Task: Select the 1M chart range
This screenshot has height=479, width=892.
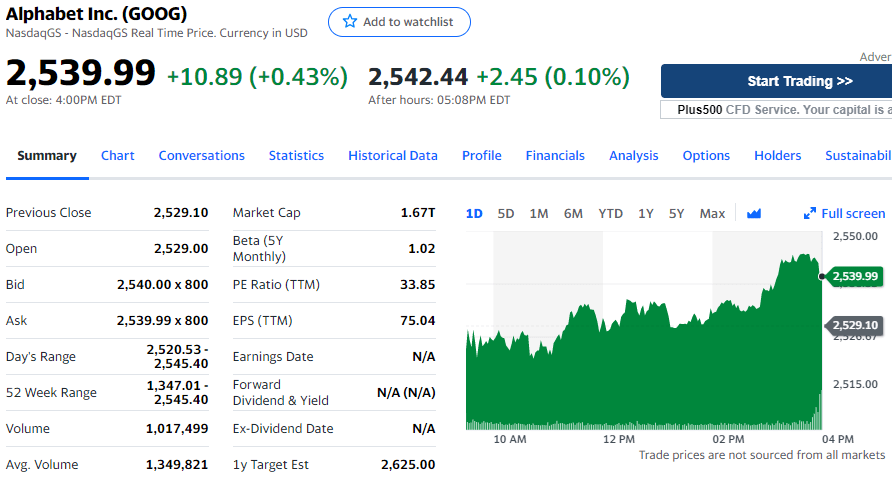Action: click(539, 213)
